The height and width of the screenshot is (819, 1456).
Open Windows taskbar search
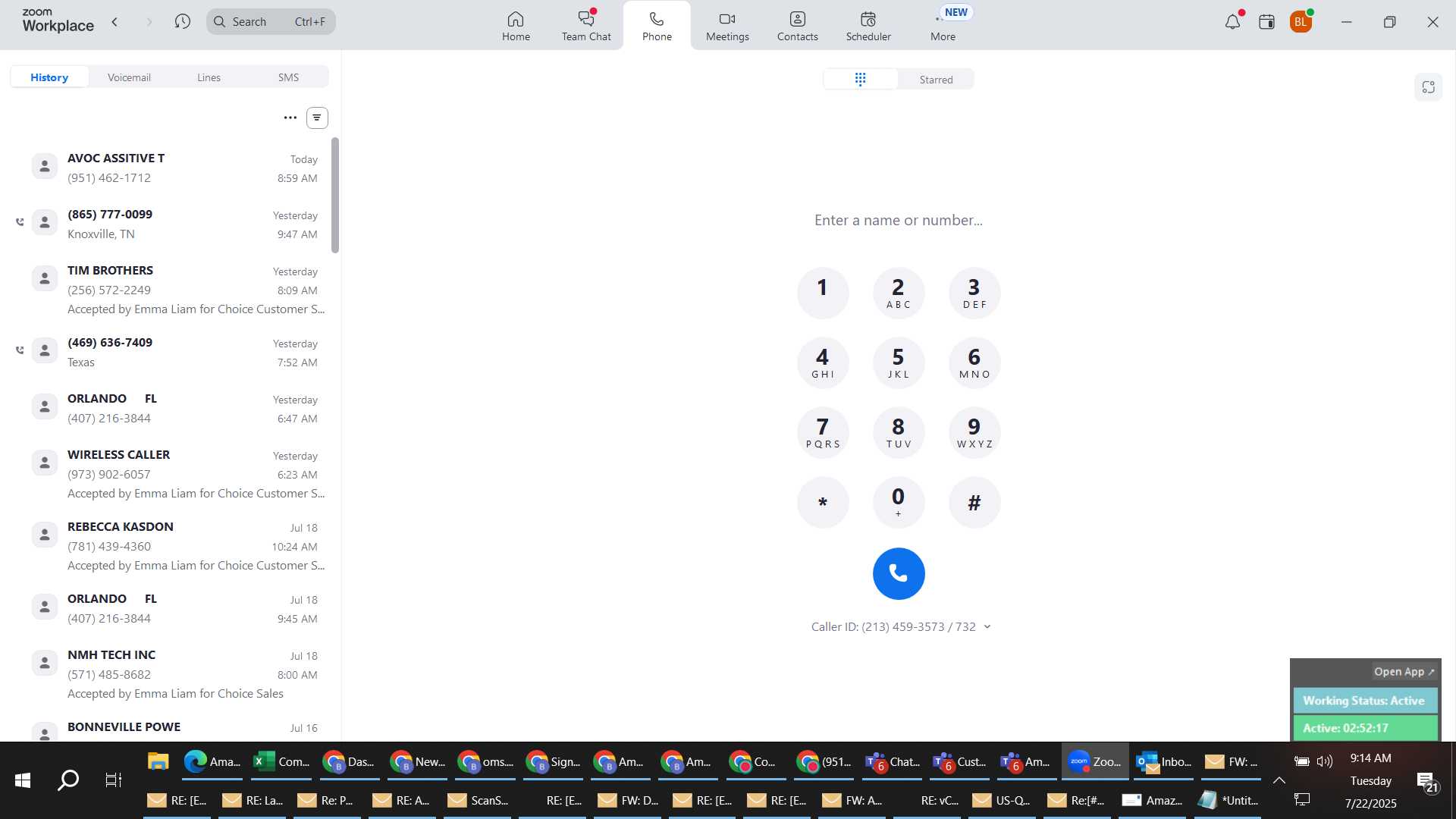pos(68,780)
